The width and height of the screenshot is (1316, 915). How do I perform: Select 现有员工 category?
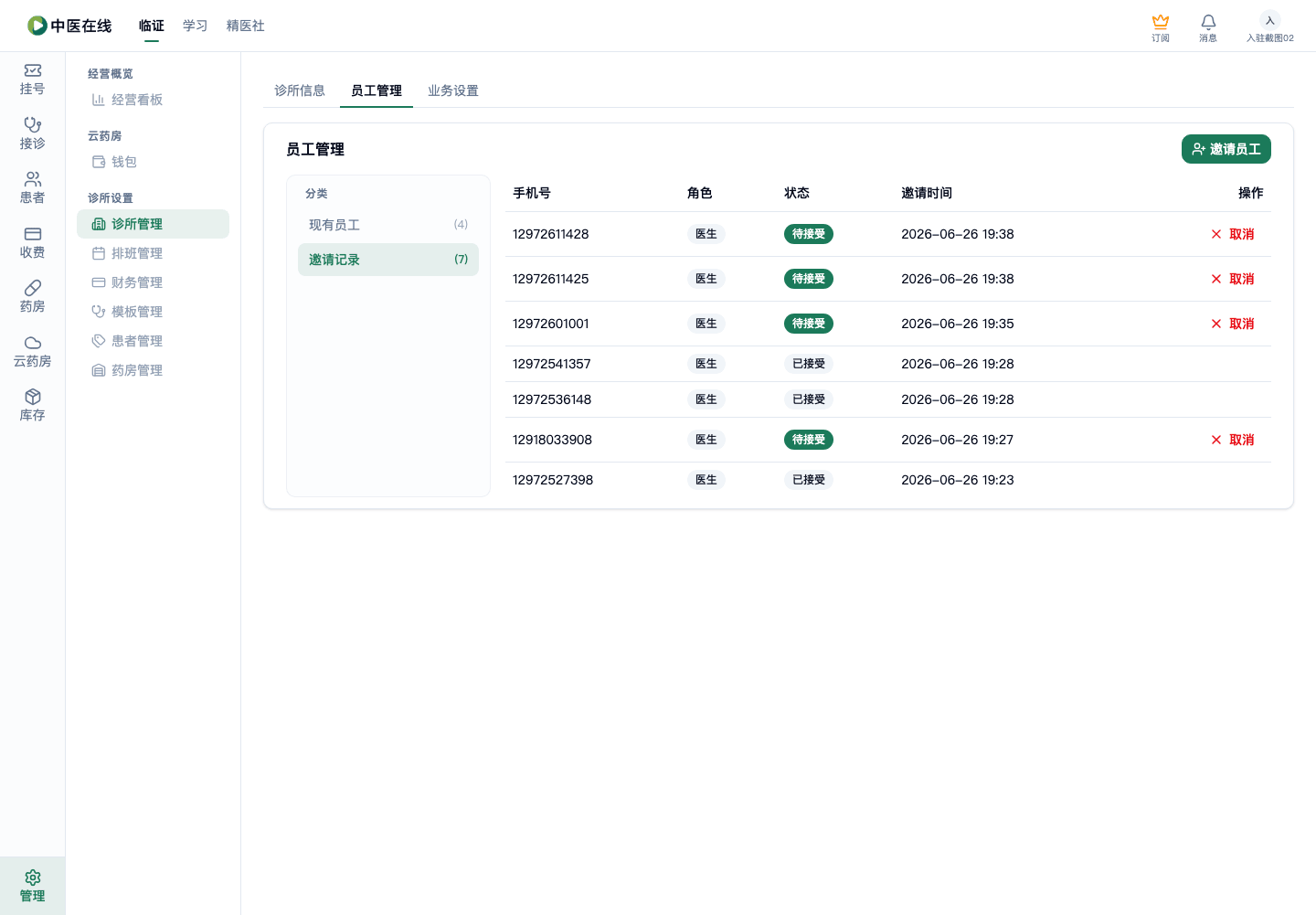click(x=388, y=225)
